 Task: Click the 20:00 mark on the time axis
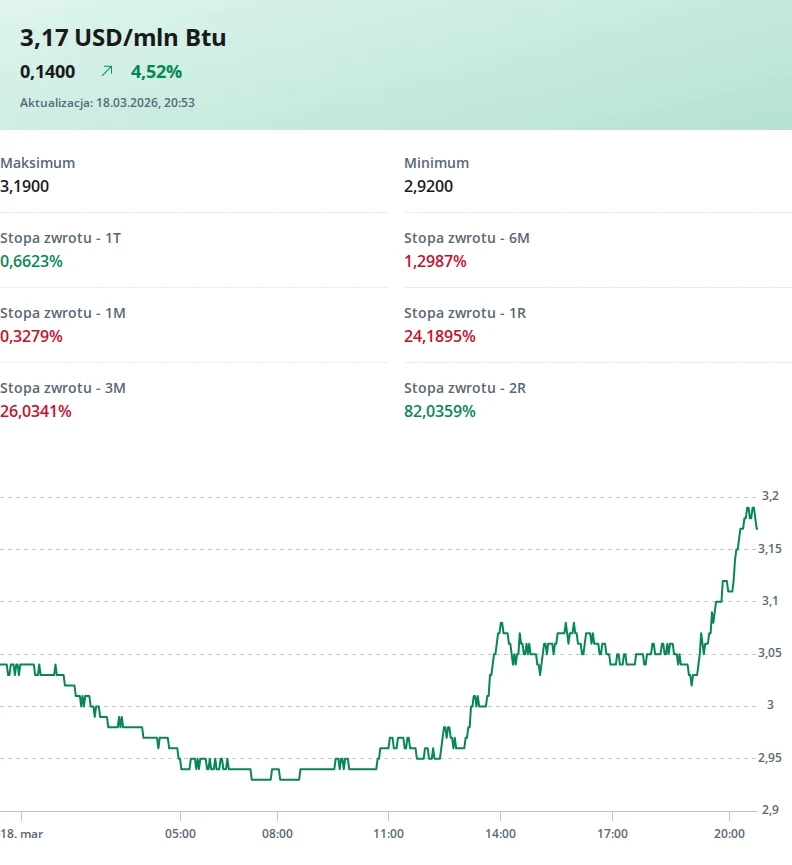(x=729, y=833)
